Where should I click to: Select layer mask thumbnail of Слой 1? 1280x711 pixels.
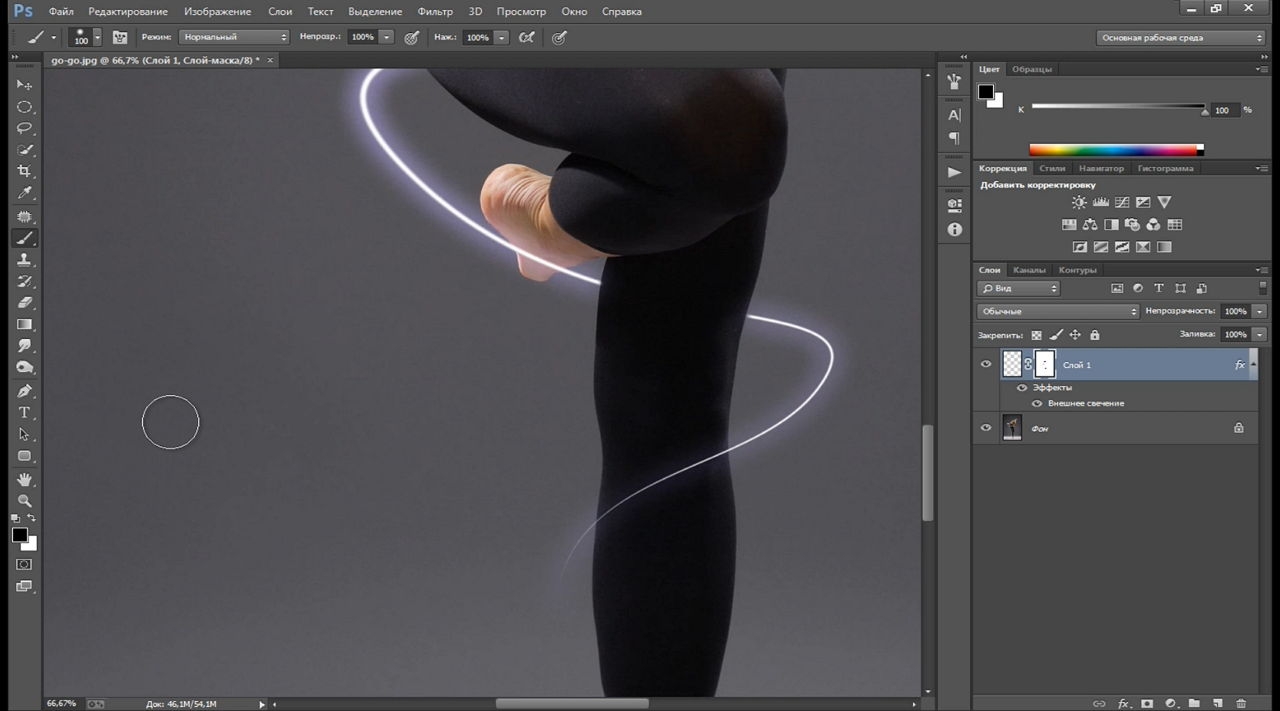[x=1045, y=365]
